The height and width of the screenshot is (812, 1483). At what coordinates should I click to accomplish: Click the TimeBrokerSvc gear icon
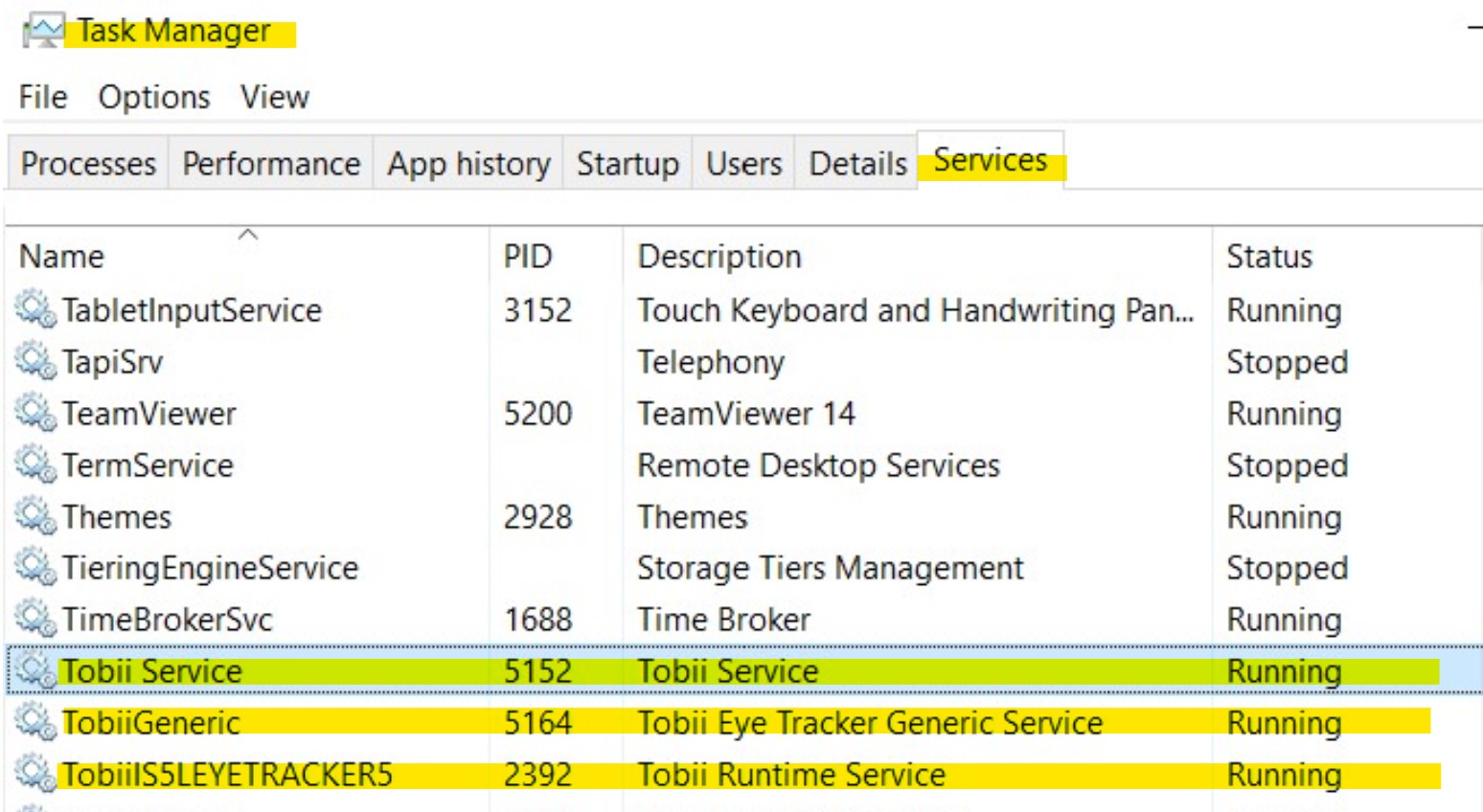coord(35,619)
